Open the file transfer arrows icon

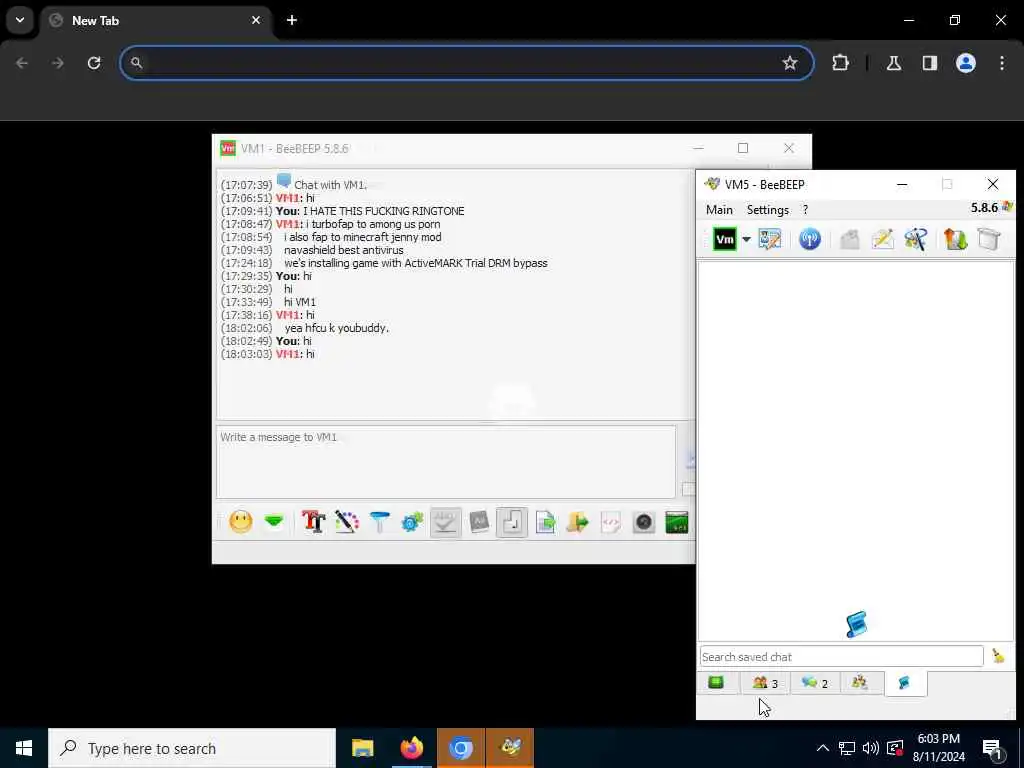point(955,239)
